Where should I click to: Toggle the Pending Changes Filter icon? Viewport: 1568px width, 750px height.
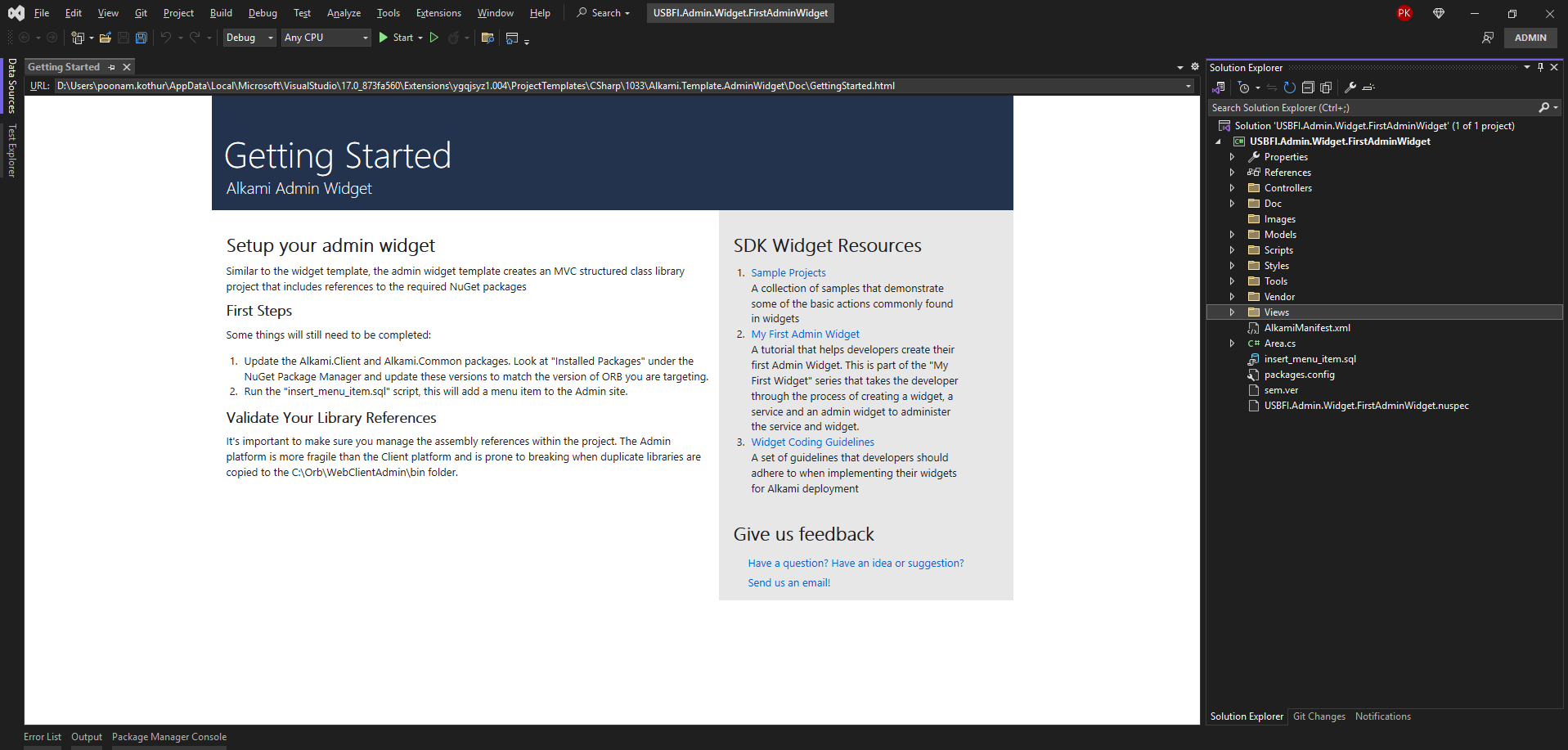click(1243, 88)
